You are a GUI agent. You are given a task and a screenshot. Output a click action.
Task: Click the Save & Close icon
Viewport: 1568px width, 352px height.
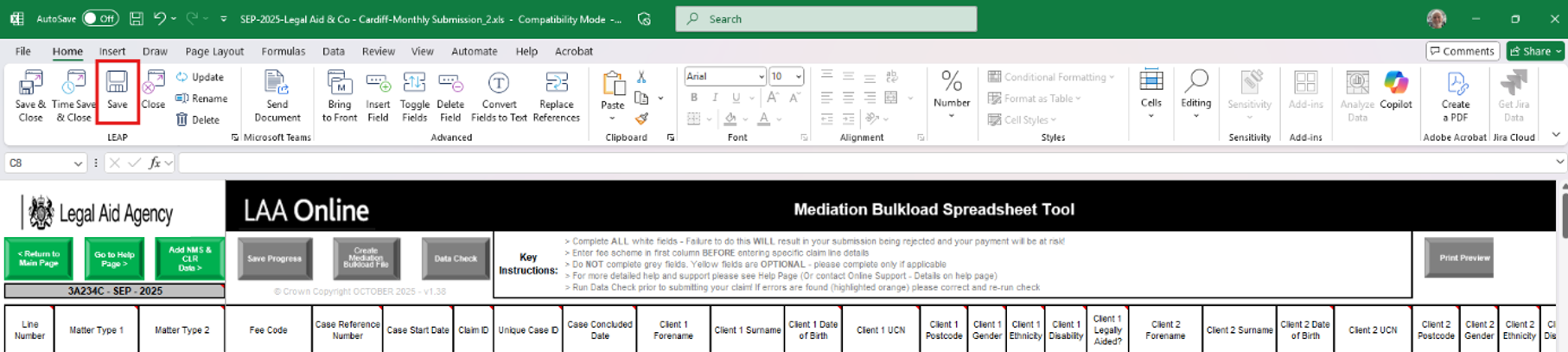point(30,93)
